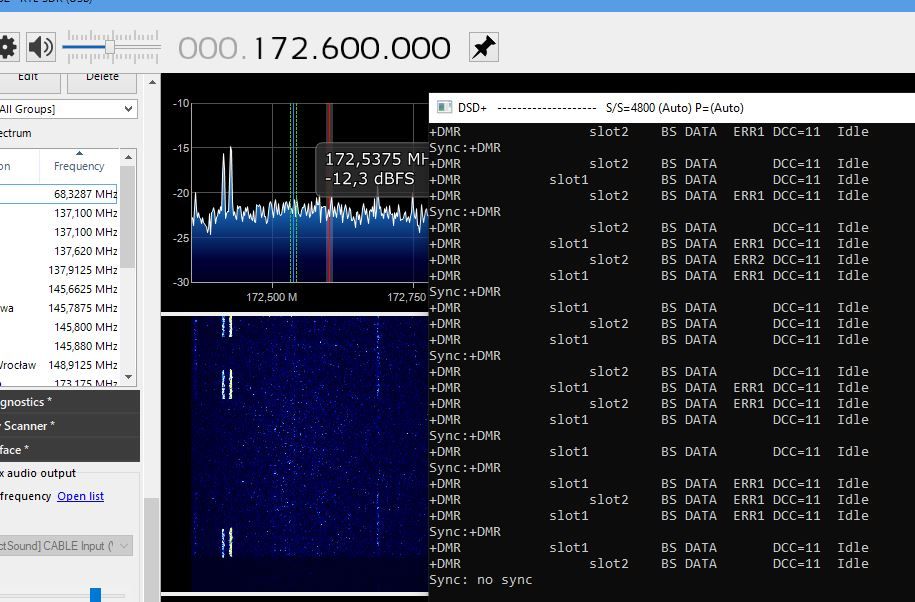Open SDR# configuration gear icon

point(8,47)
